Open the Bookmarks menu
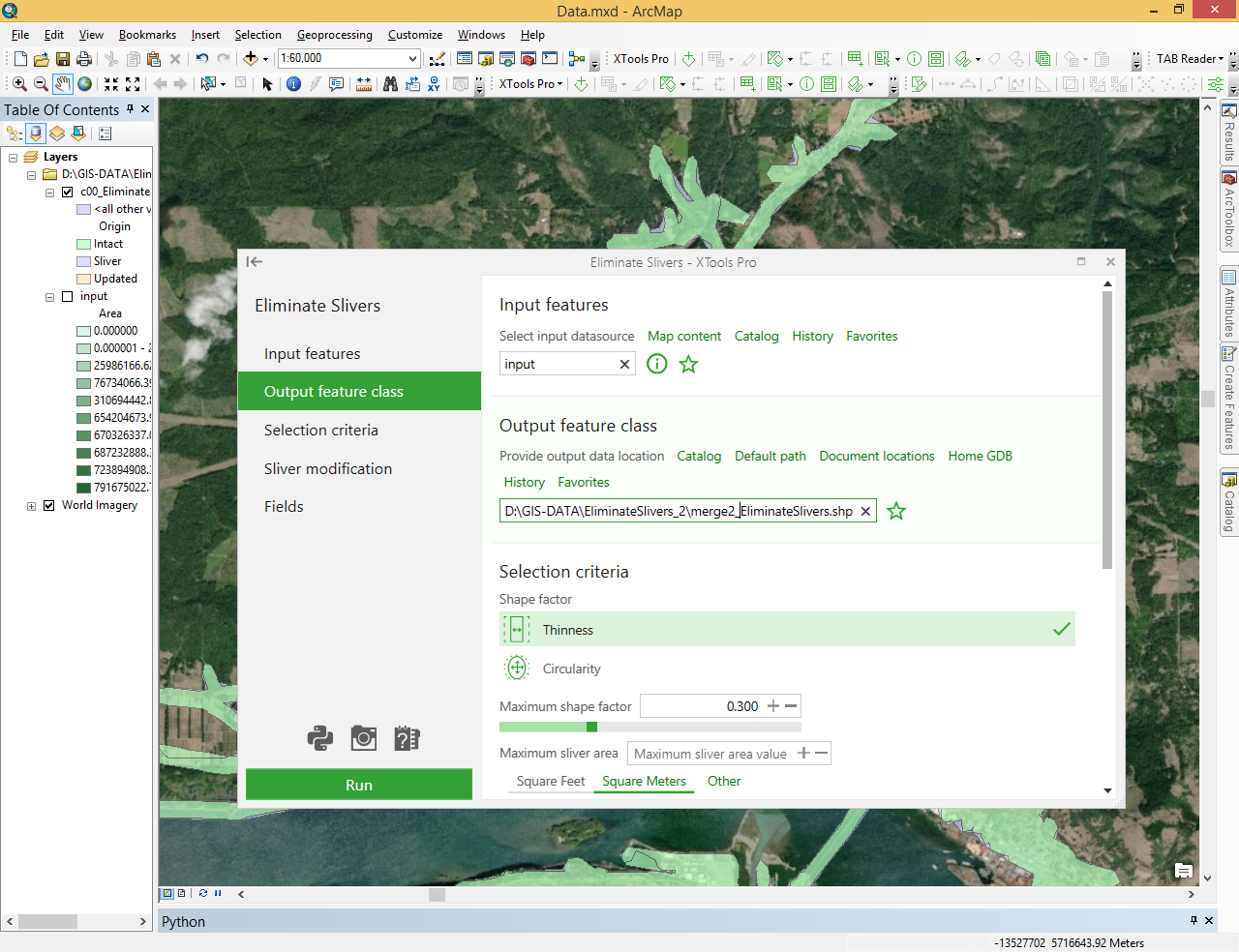The image size is (1239, 952). 147,35
